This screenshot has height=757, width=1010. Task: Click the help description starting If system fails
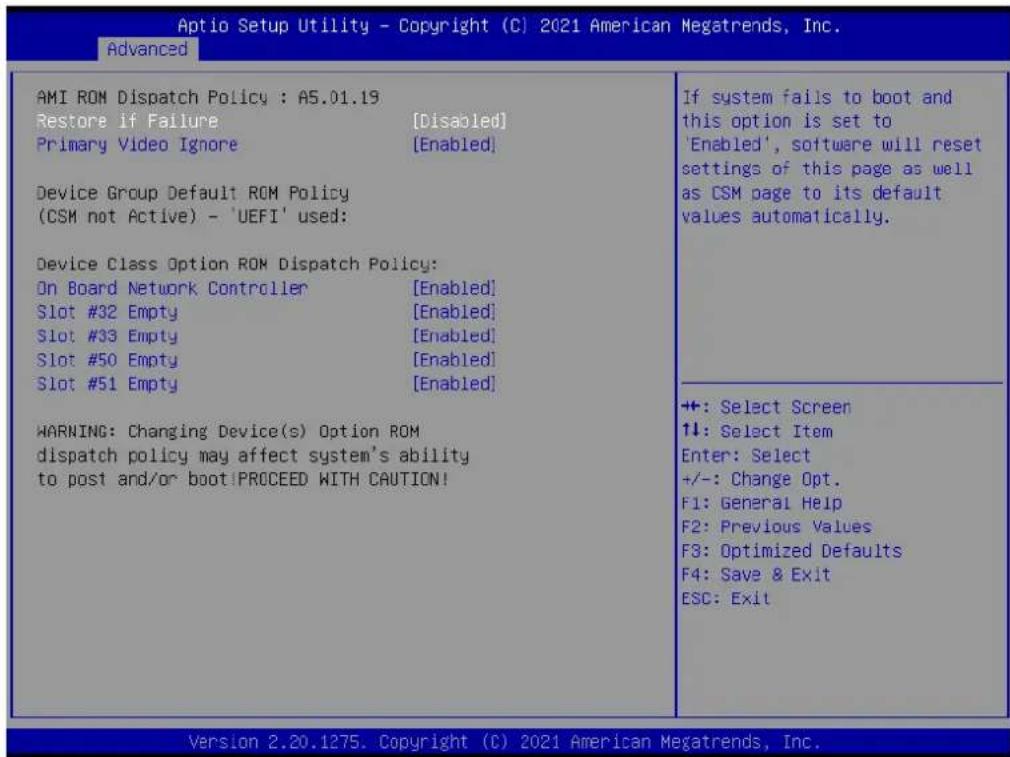click(832, 157)
